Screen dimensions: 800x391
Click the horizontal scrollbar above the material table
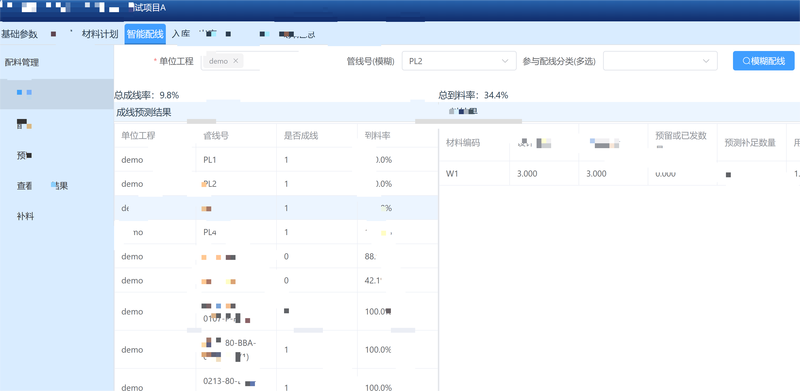[468, 121]
